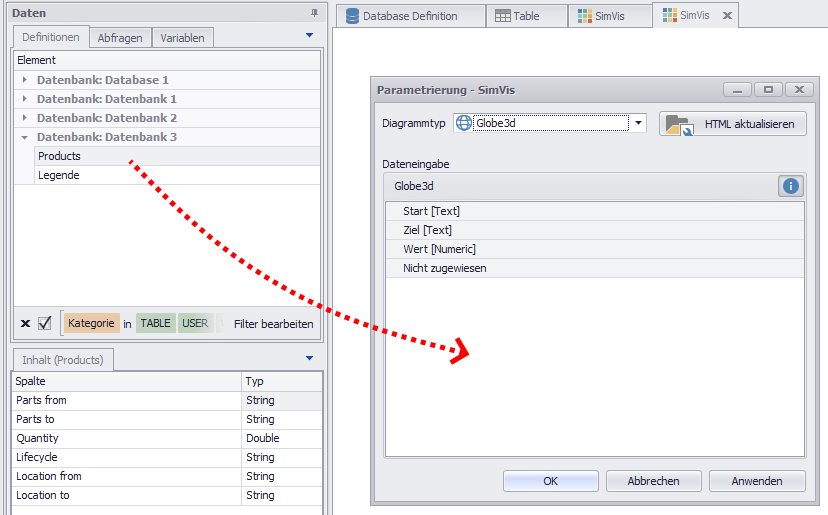Select the Wert [Numeric] row
The image size is (828, 515).
(595, 249)
